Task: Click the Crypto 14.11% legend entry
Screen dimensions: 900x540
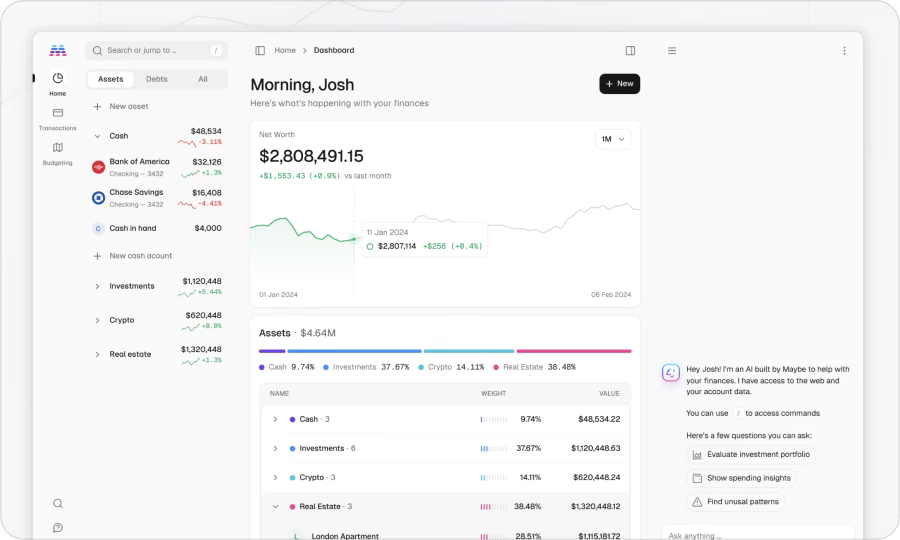Action: pos(451,367)
